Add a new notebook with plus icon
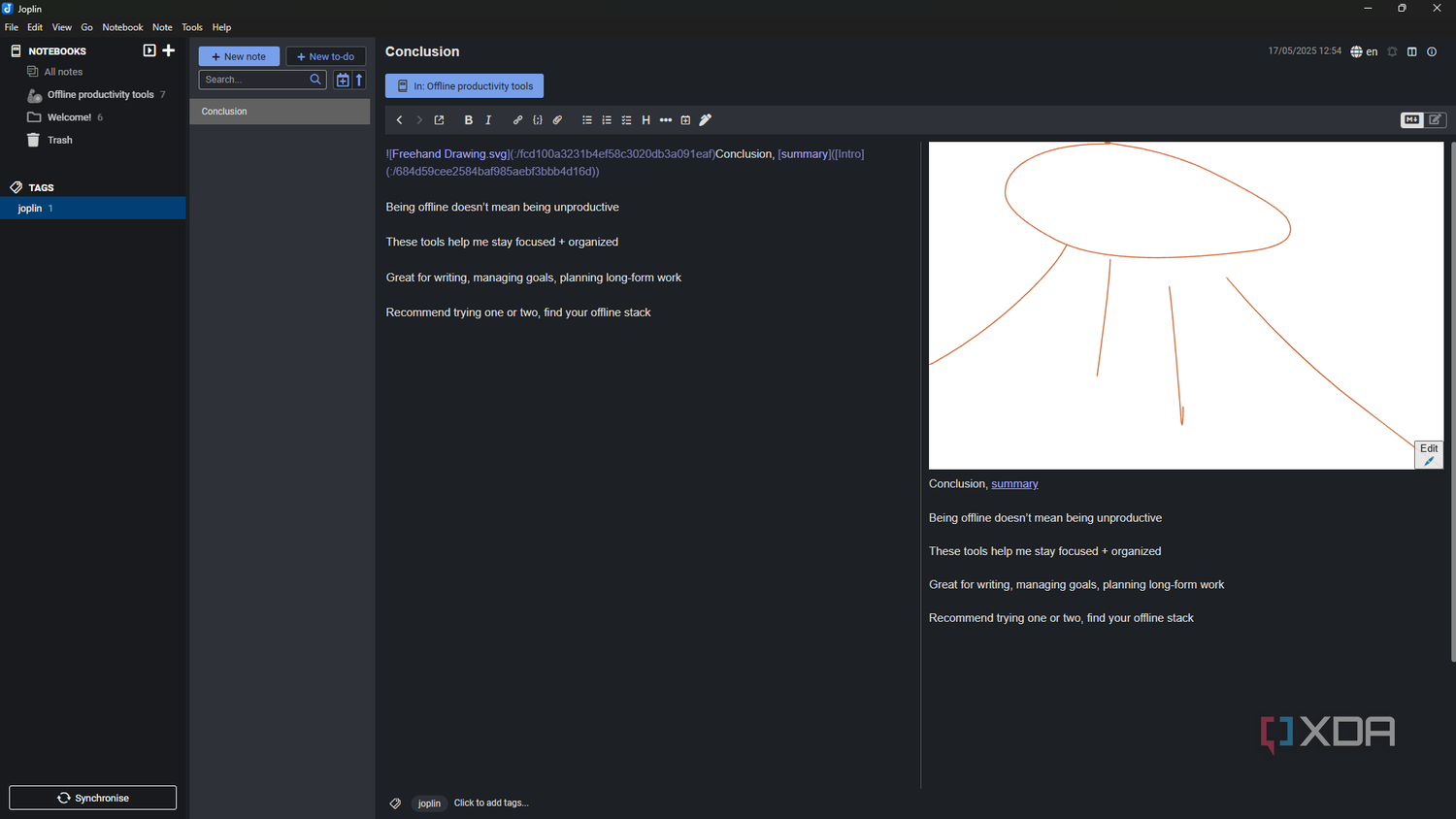 point(169,50)
